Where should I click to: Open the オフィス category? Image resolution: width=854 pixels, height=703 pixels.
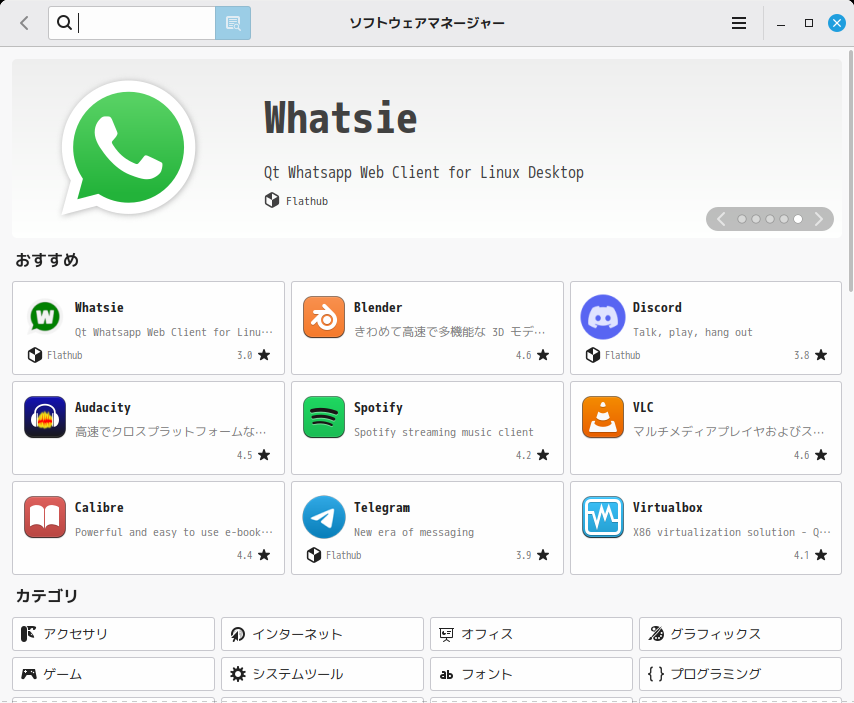coord(531,634)
